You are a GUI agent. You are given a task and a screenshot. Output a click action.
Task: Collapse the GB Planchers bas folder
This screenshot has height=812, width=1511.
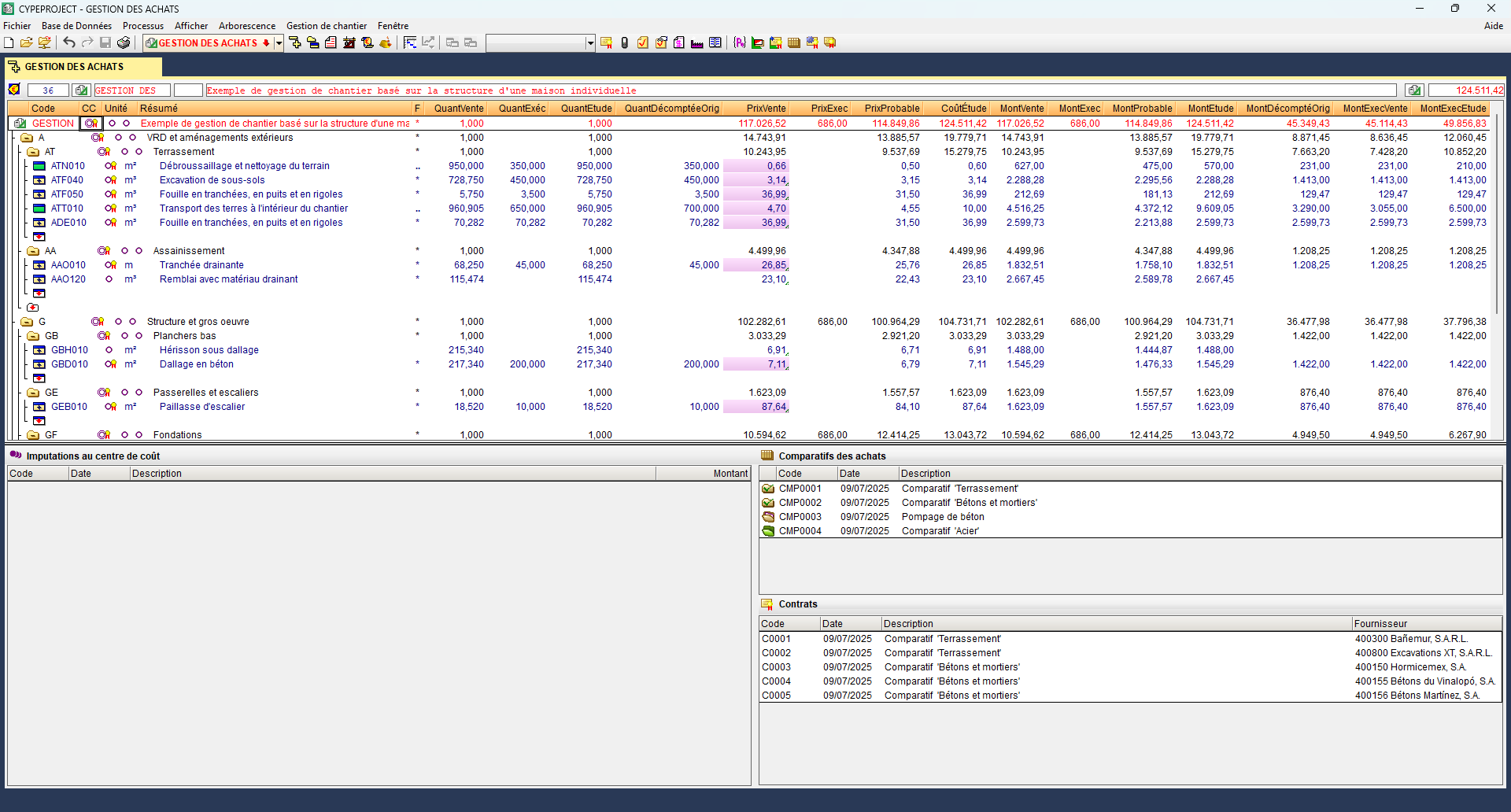(33, 336)
